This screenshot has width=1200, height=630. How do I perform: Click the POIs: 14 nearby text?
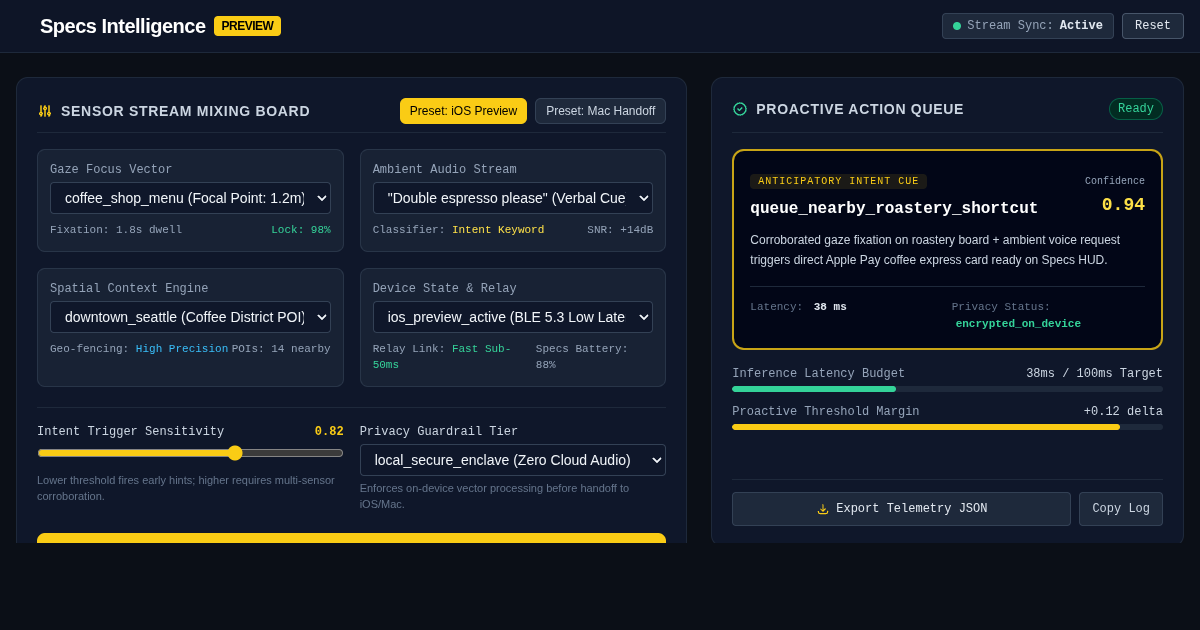(x=281, y=349)
